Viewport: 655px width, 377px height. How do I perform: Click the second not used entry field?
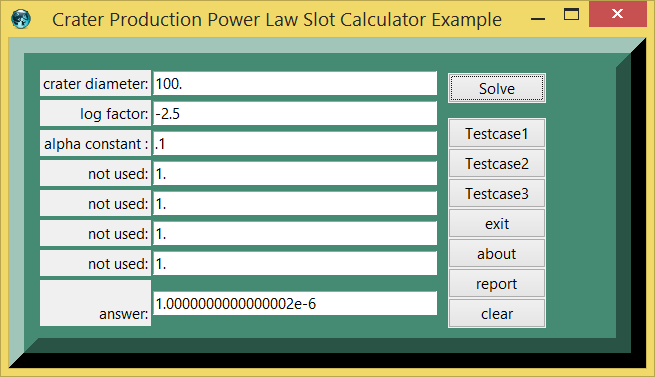[x=295, y=204]
